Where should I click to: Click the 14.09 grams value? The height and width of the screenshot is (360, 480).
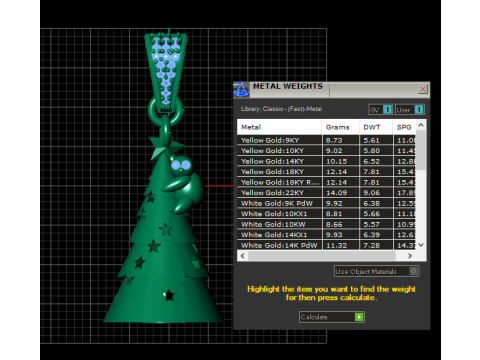point(336,193)
